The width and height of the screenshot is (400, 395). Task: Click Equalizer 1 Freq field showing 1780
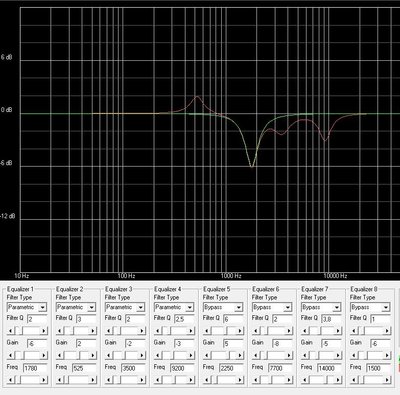[x=35, y=368]
